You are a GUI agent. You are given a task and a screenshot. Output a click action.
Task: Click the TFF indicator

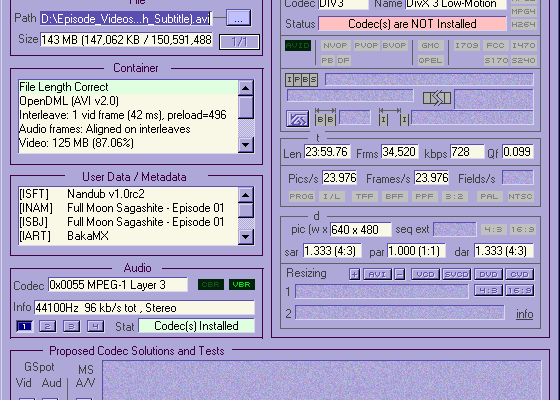(365, 196)
